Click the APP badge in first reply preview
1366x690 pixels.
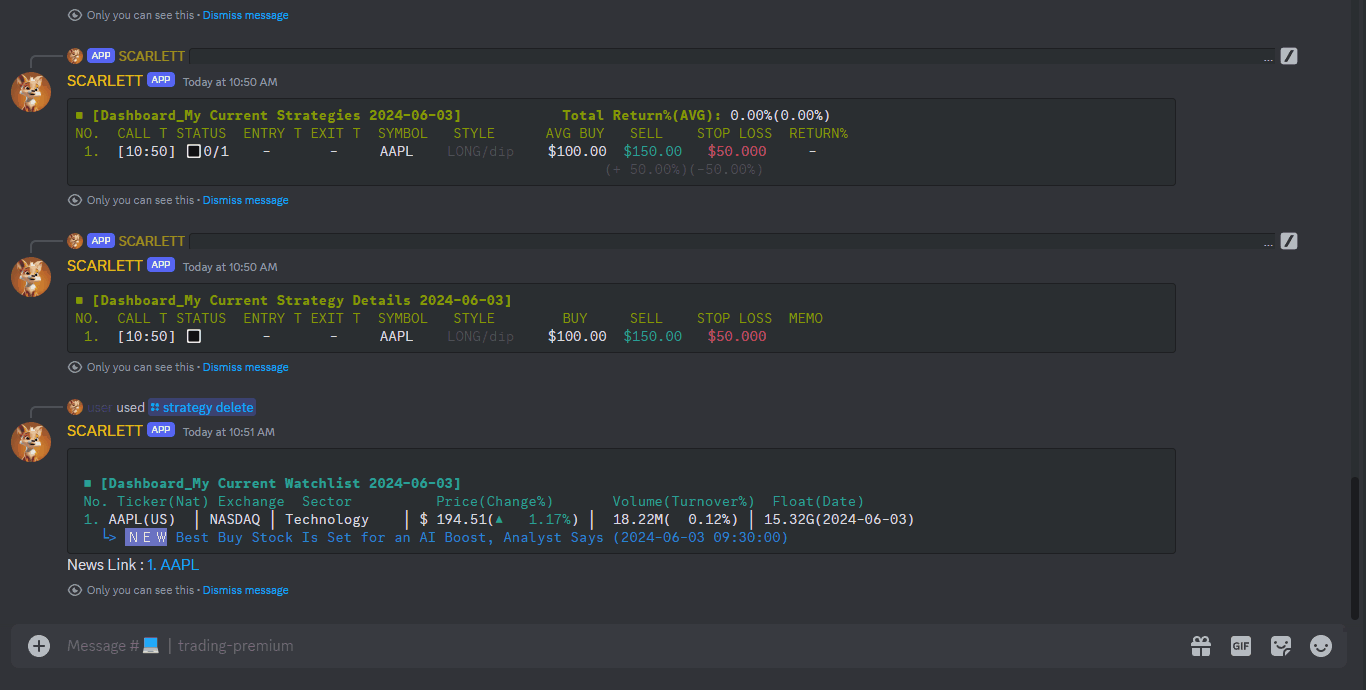coord(101,56)
